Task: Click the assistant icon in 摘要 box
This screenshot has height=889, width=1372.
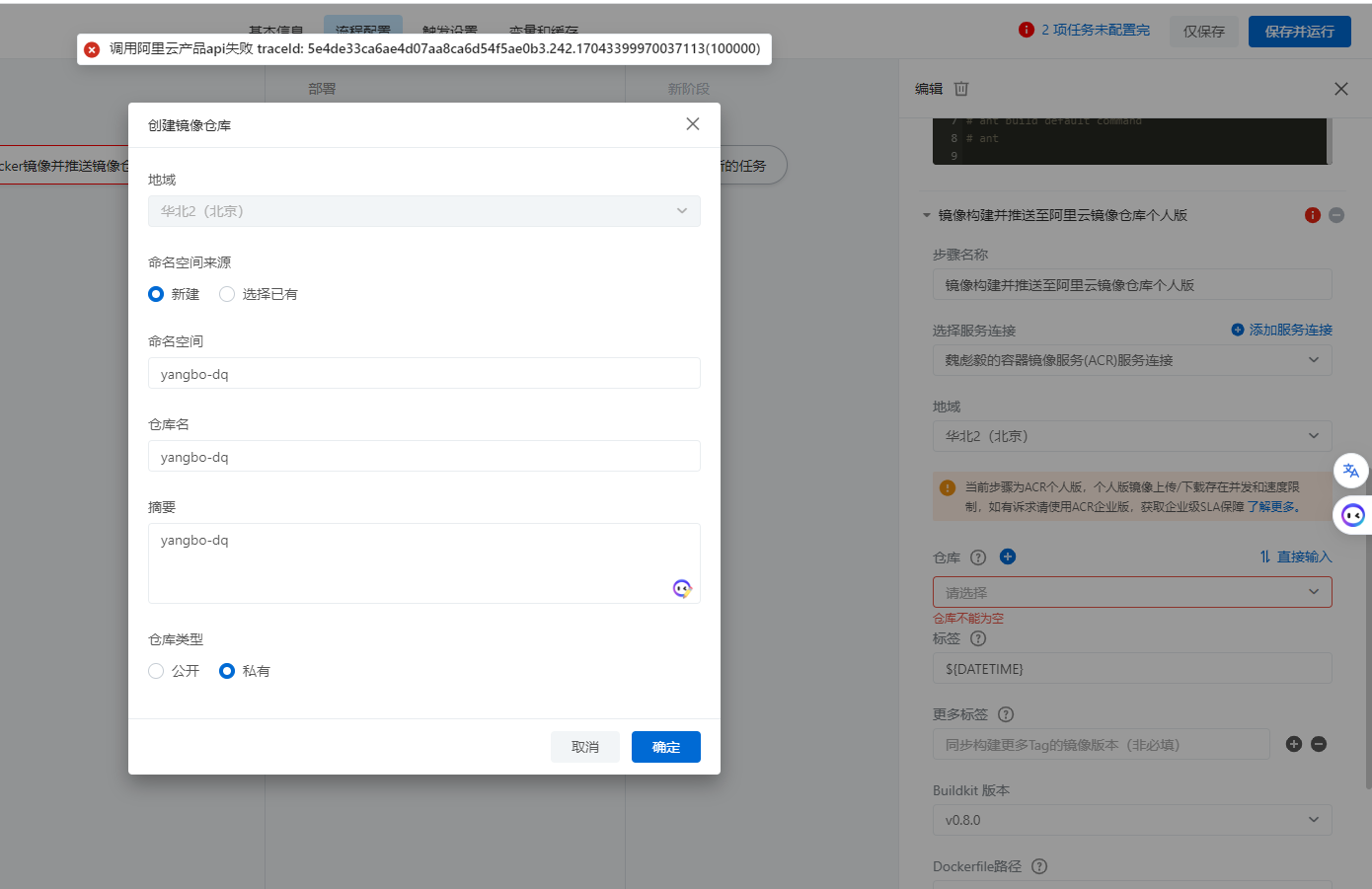Action: (x=682, y=588)
